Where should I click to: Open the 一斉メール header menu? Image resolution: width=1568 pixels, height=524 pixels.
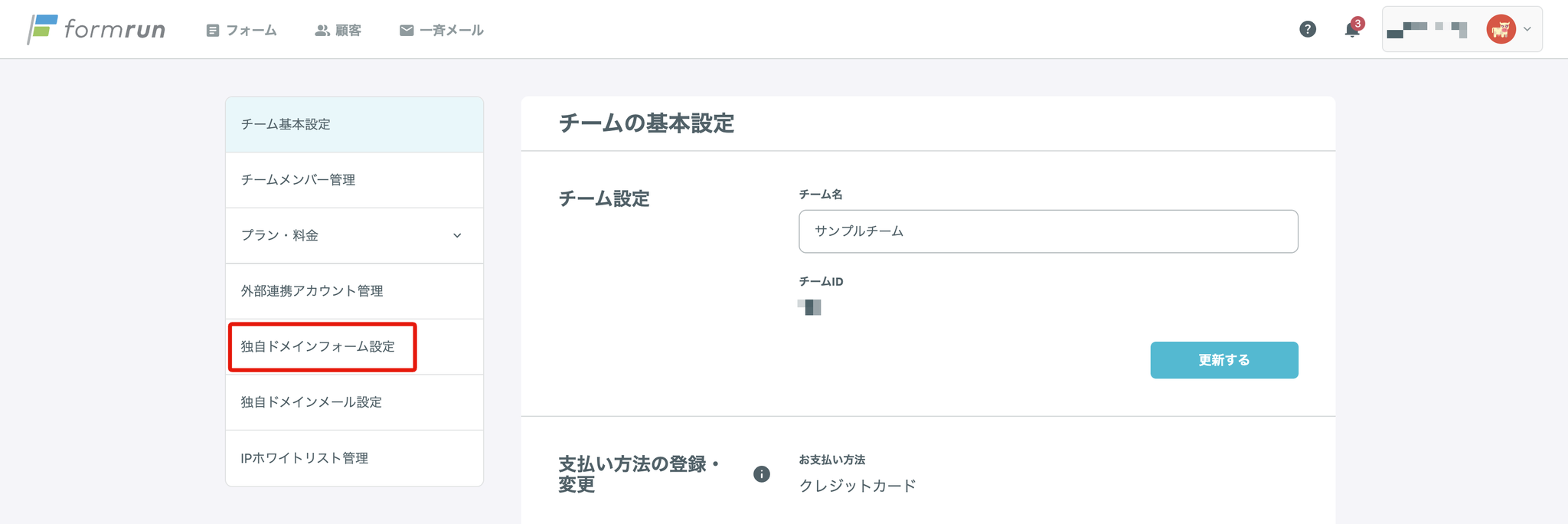[x=442, y=31]
